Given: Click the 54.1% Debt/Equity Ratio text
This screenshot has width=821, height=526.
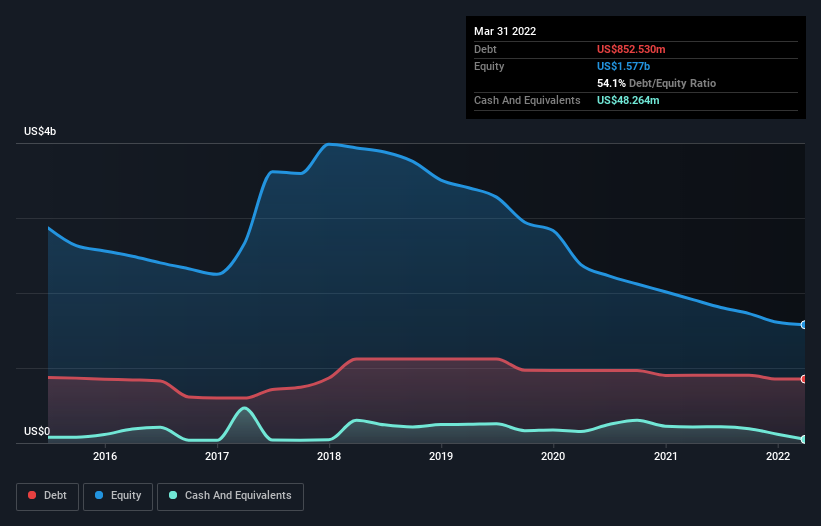Looking at the screenshot, I should click(x=657, y=83).
